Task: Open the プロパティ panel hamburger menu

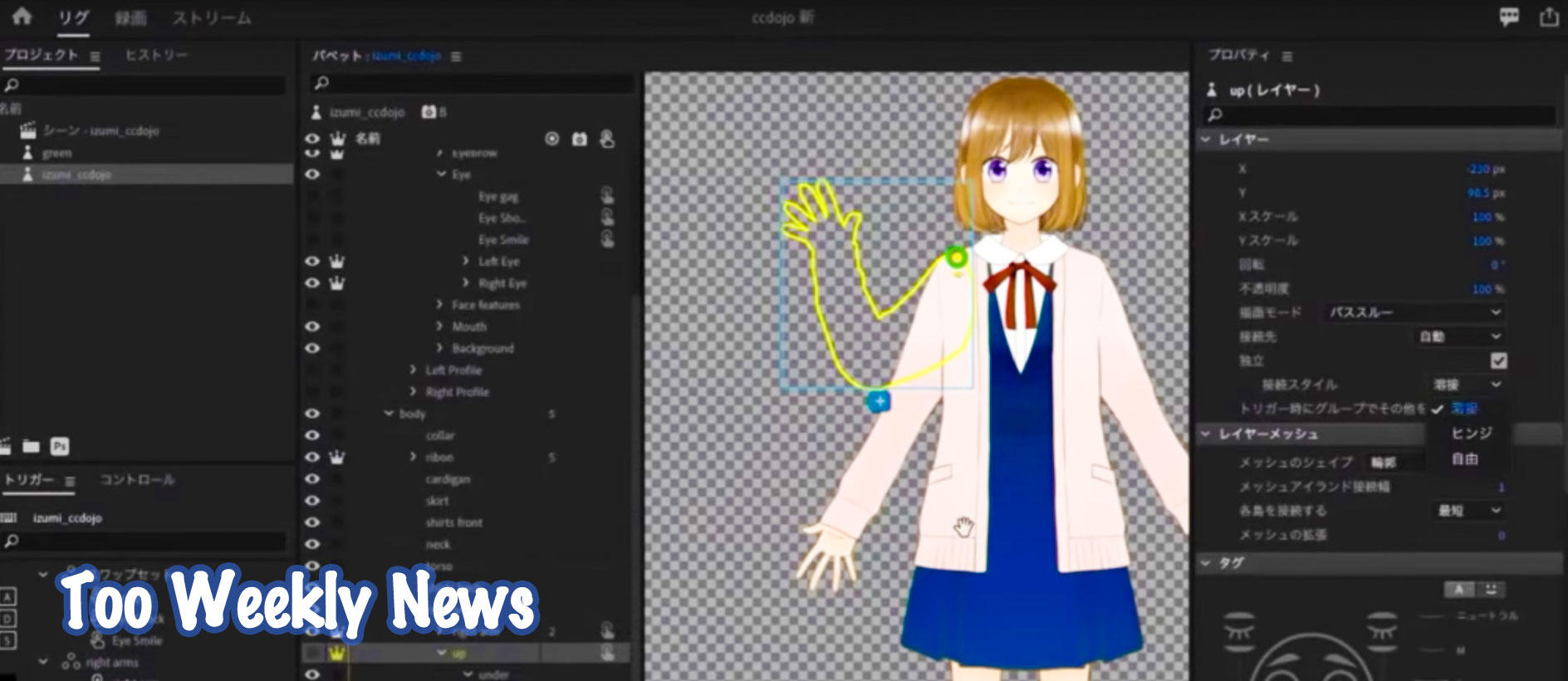Action: (x=1286, y=56)
